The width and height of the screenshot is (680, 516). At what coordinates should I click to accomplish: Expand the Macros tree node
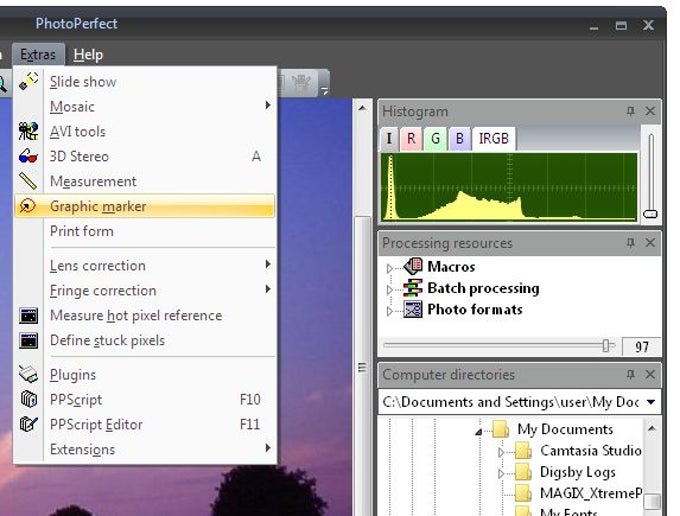(389, 268)
